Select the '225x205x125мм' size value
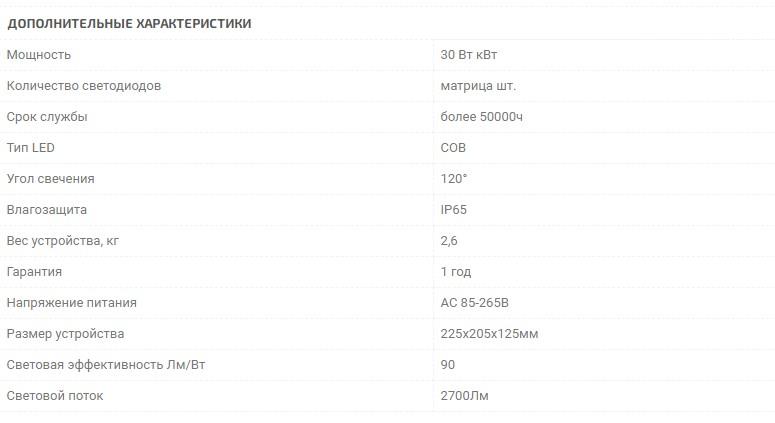Viewport: 775px width, 423px height. pos(489,334)
